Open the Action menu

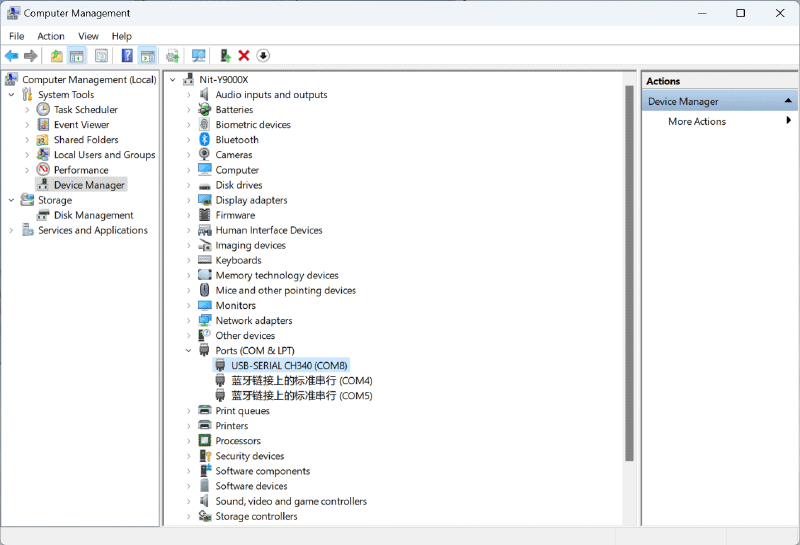pyautogui.click(x=51, y=36)
